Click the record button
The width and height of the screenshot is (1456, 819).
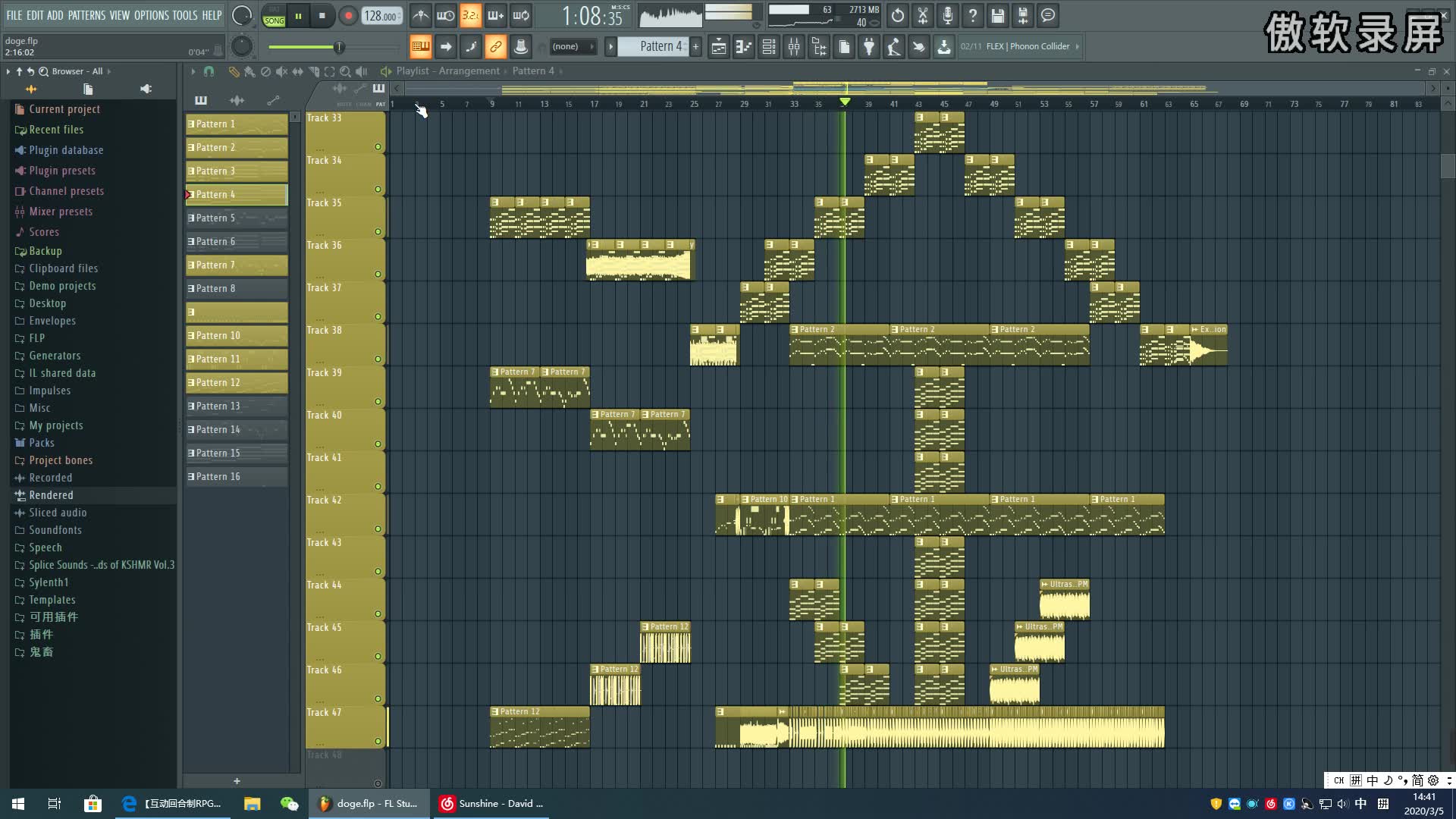(x=348, y=16)
